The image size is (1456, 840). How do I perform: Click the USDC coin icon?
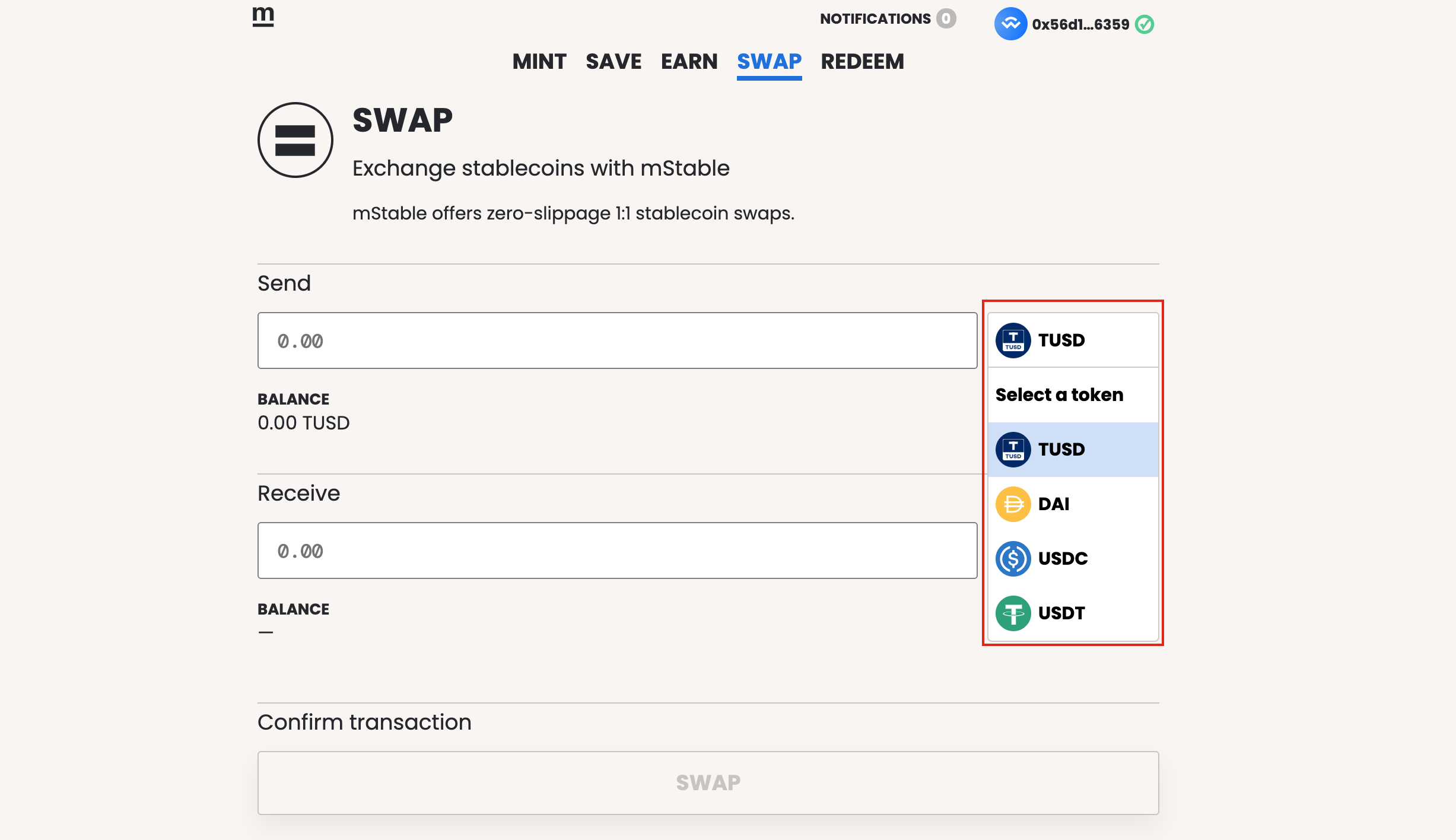click(x=1013, y=559)
